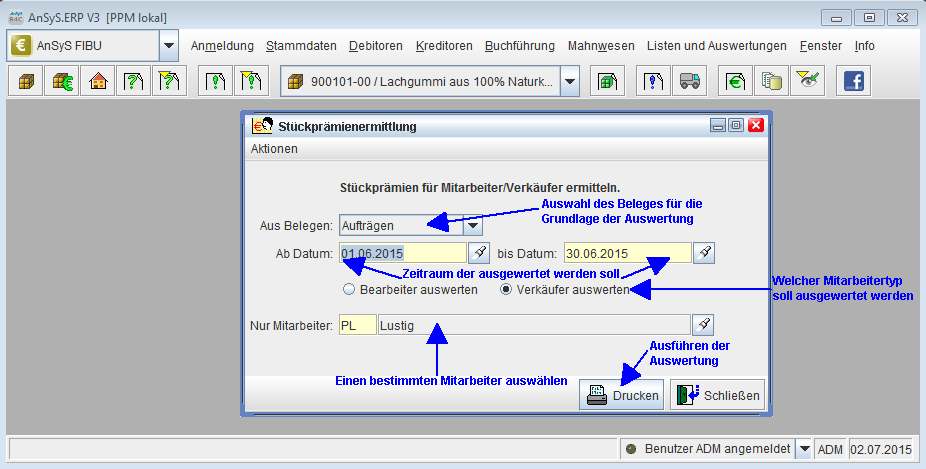The height and width of the screenshot is (469, 926).
Task: Open the Buchführung menu
Action: click(x=518, y=46)
